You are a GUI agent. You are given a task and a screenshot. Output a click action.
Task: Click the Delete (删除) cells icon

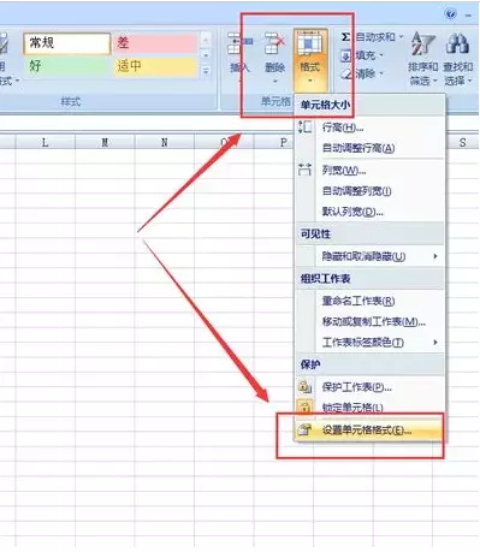(x=275, y=44)
